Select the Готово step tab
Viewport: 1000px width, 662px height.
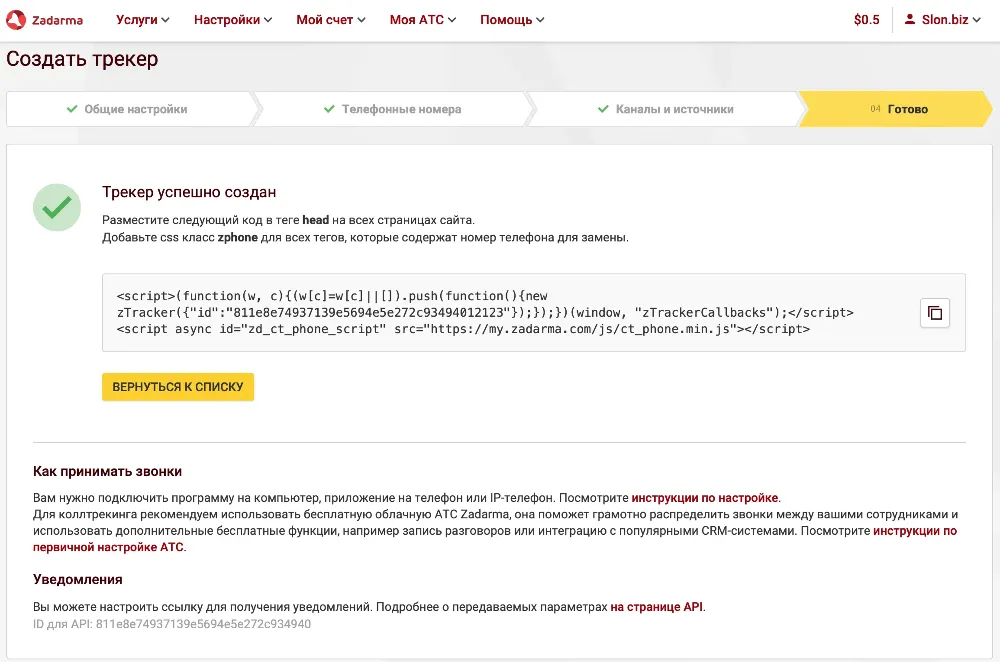tap(896, 109)
